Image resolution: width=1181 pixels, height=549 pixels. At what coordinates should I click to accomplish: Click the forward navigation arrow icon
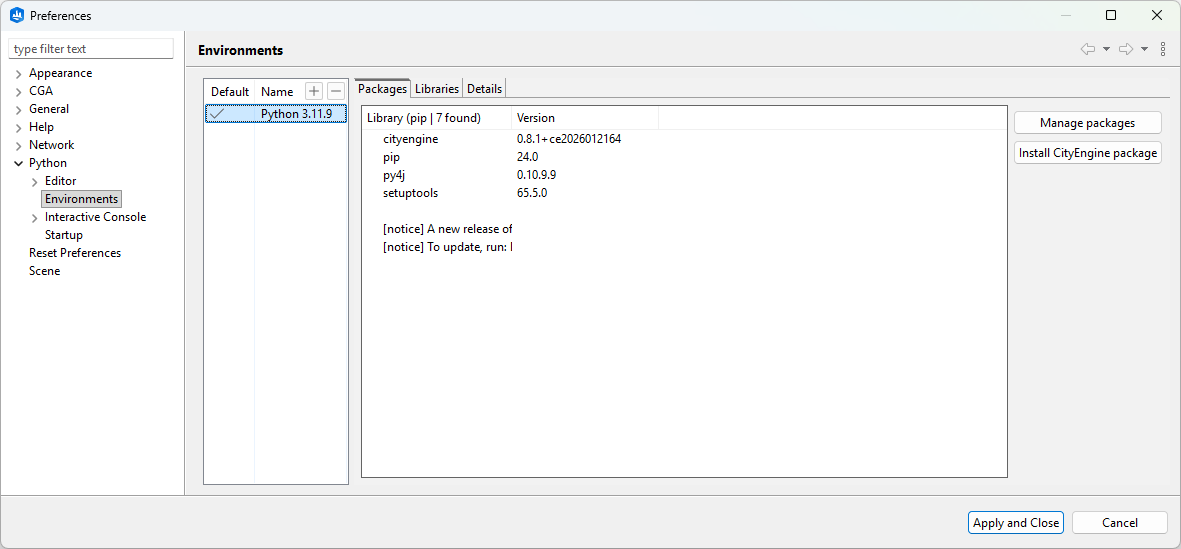coord(1126,49)
